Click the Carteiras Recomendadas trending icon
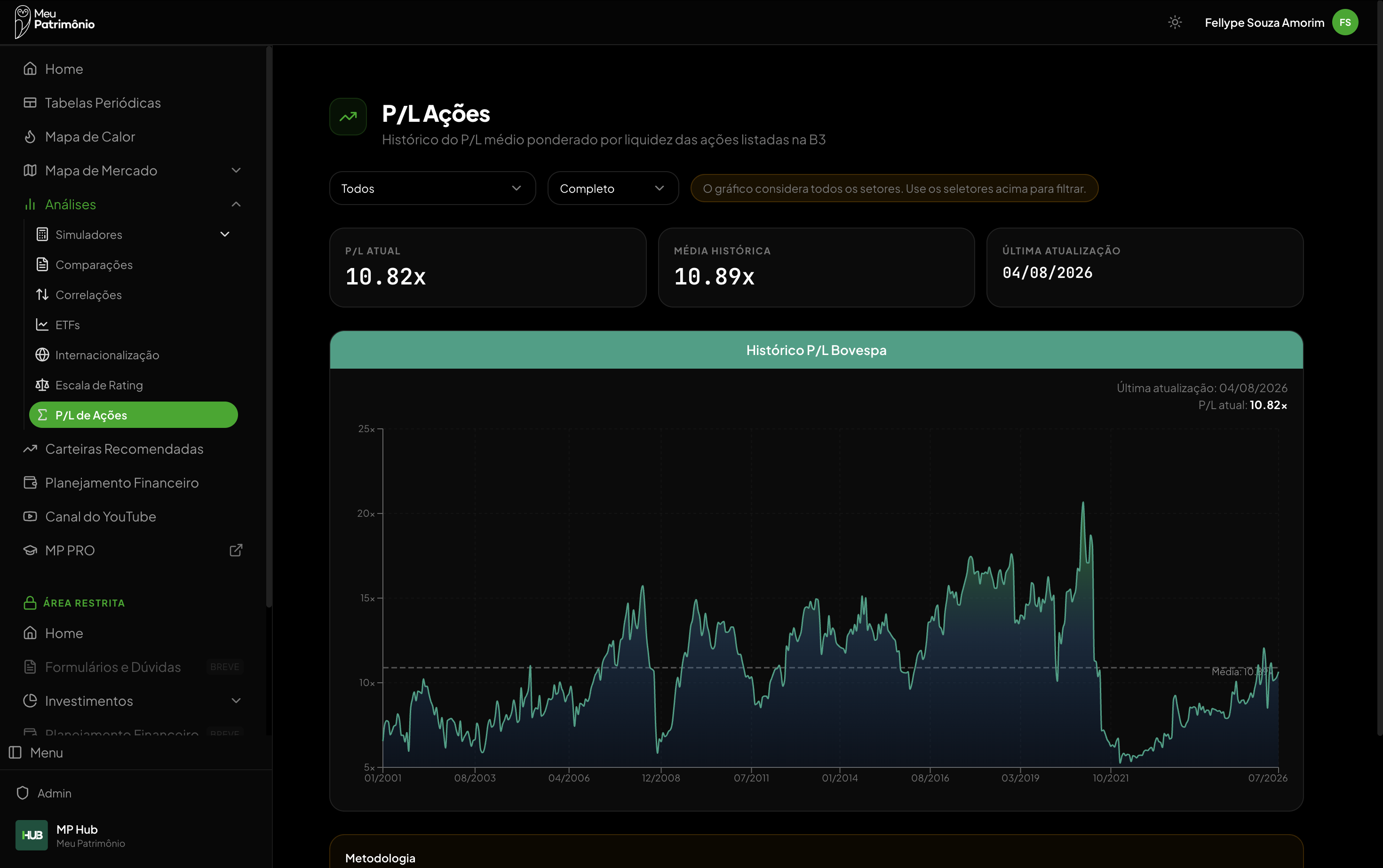This screenshot has height=868, width=1383. (x=30, y=449)
